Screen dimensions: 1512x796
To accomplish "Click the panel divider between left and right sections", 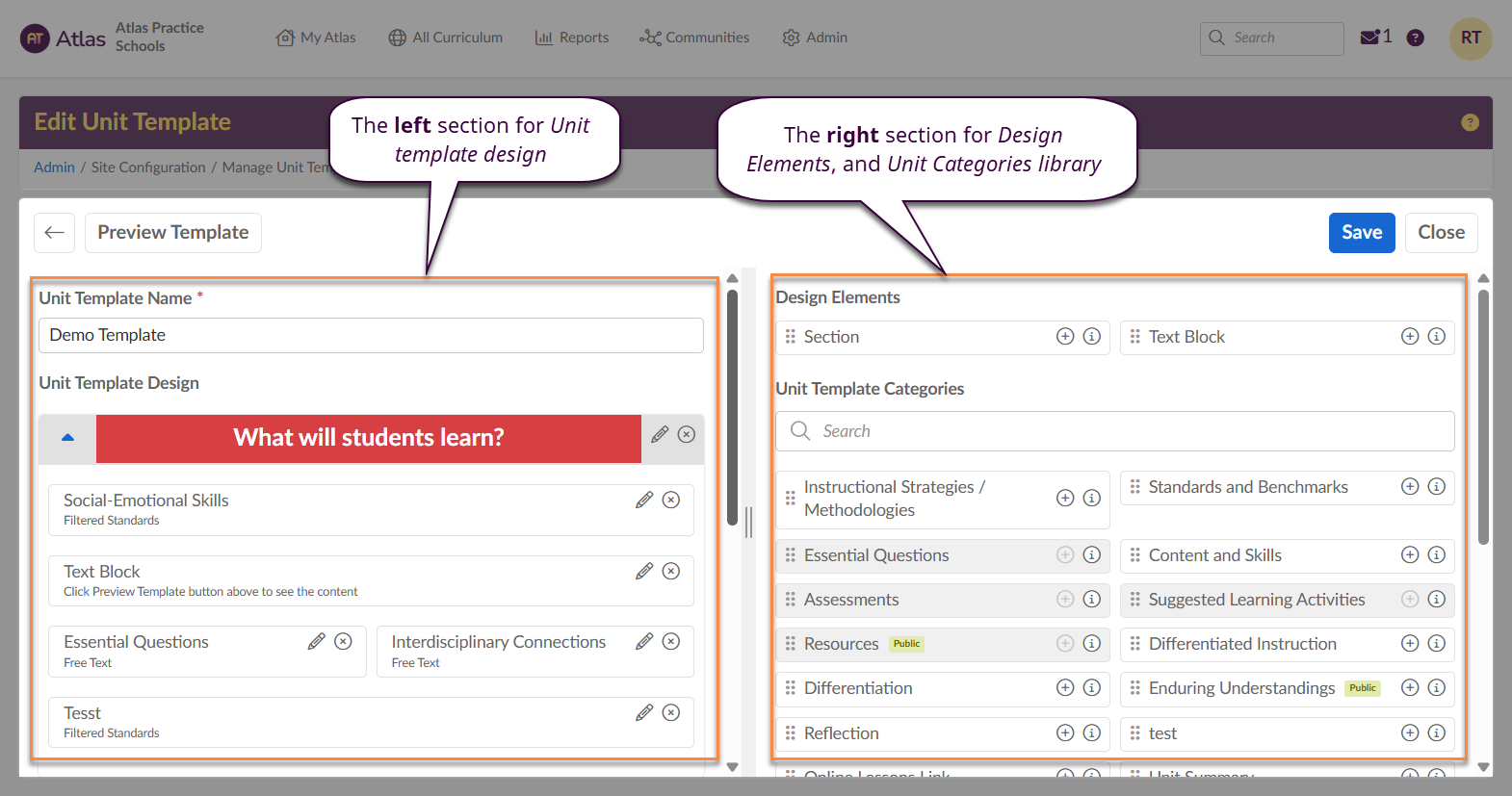I will click(x=748, y=522).
